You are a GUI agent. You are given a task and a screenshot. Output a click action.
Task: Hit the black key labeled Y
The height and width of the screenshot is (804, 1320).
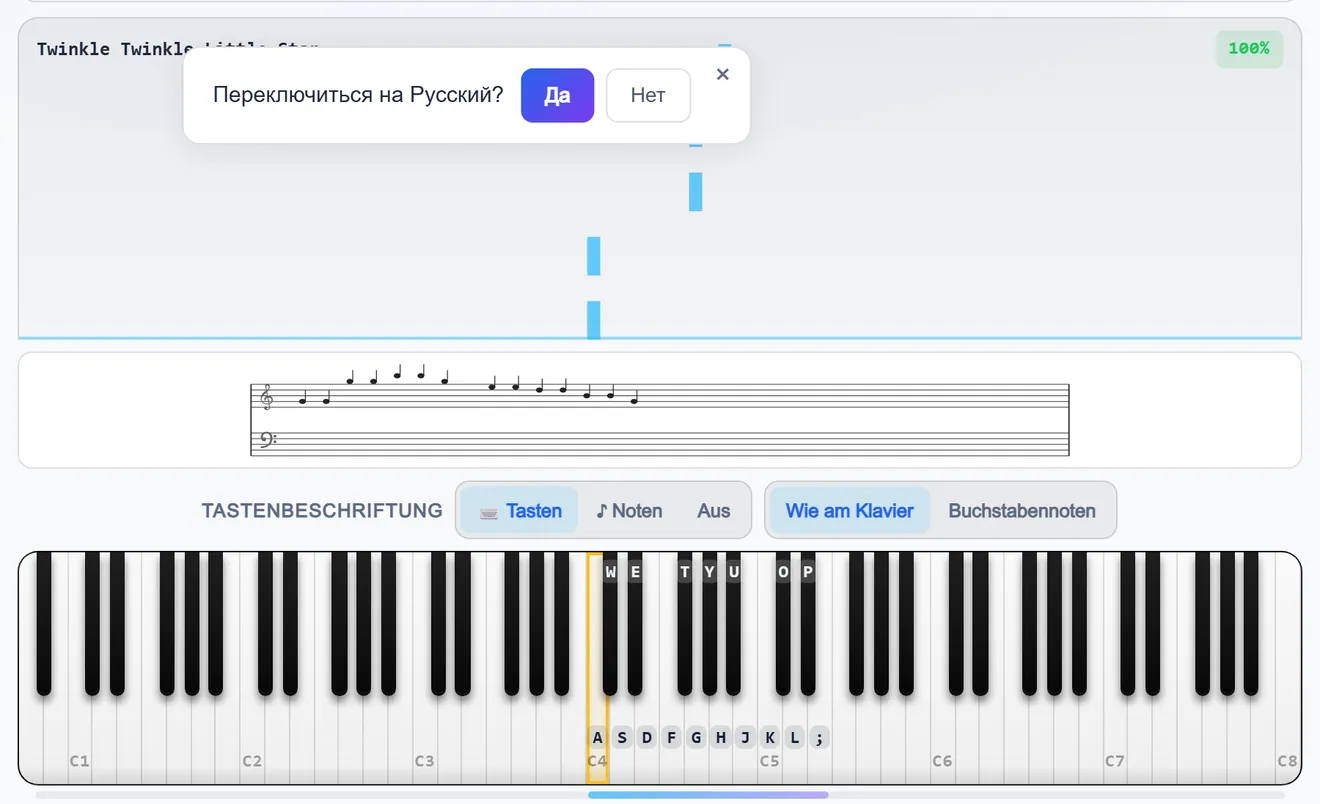click(x=709, y=625)
